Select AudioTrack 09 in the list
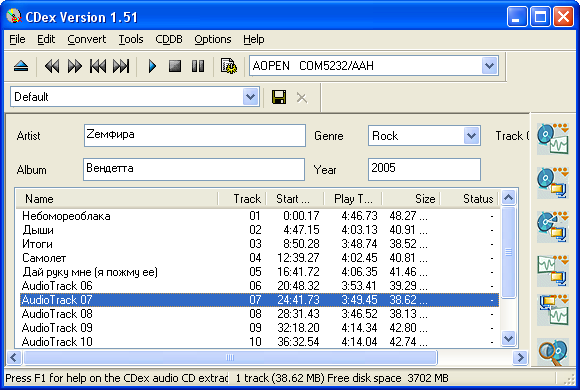The width and height of the screenshot is (580, 390). click(258, 328)
